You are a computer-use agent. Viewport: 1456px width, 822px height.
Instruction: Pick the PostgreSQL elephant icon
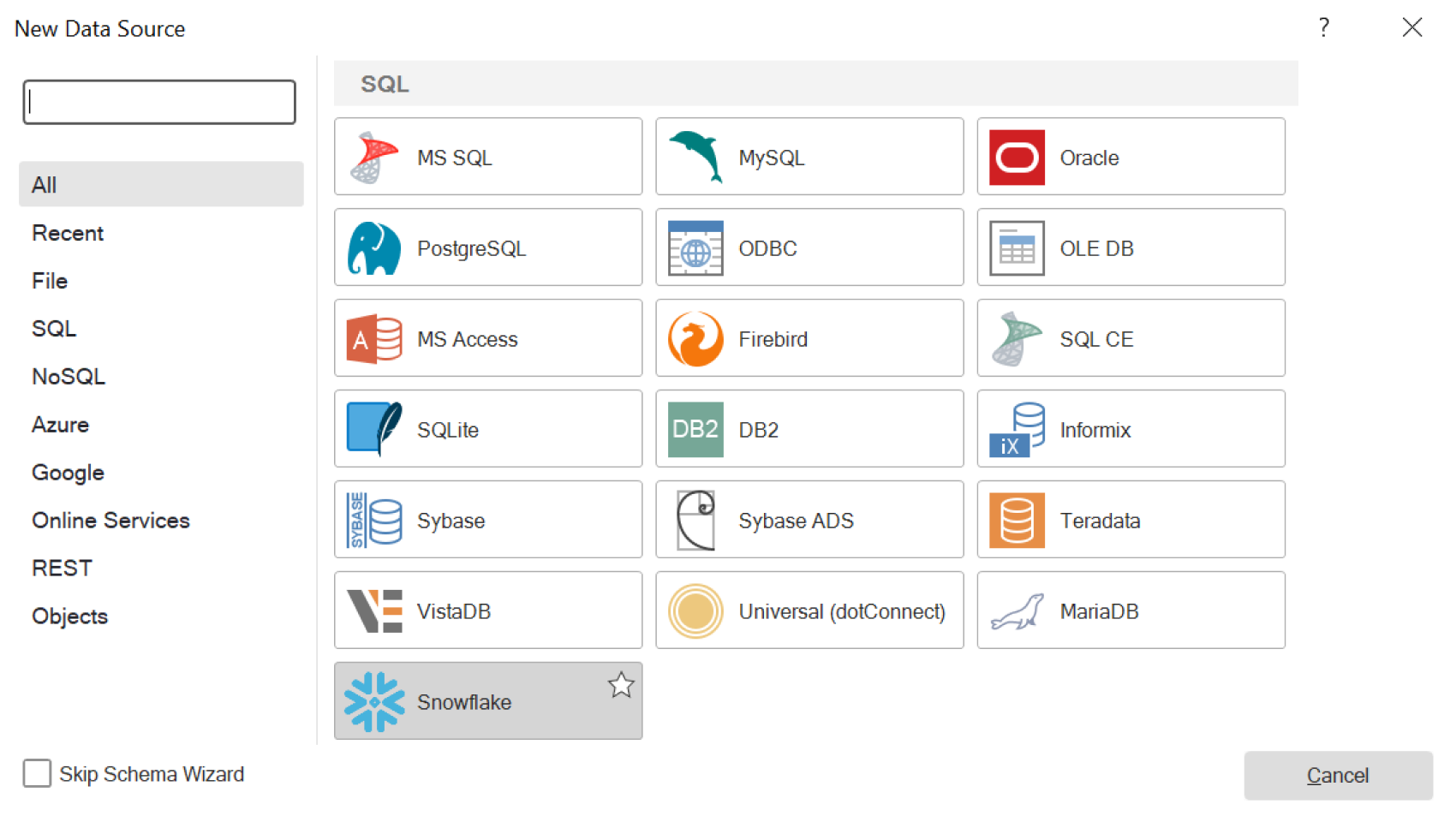[374, 248]
